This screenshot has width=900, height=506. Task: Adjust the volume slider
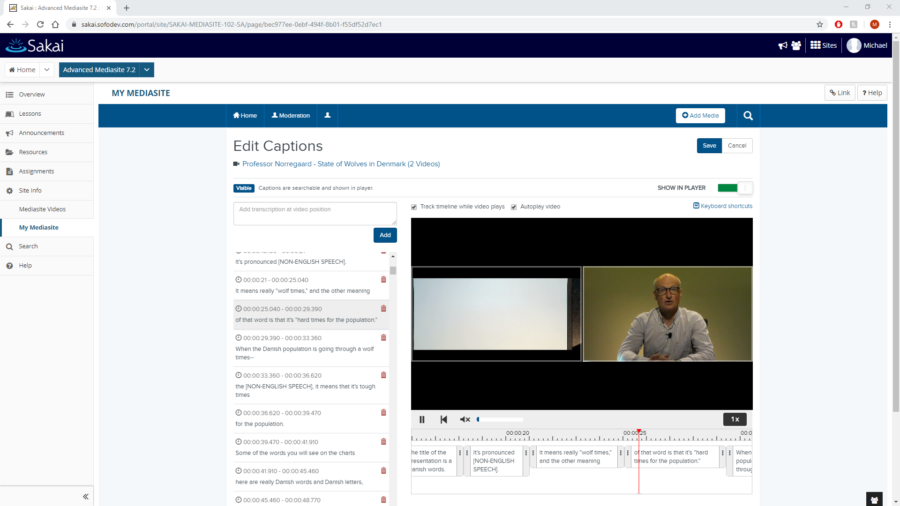(500, 419)
